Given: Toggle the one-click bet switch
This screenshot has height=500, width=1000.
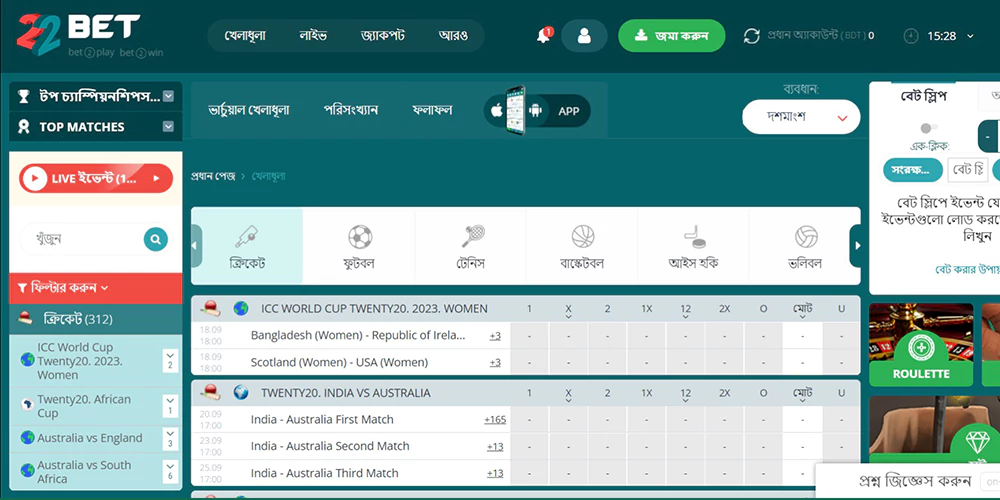Looking at the screenshot, I should point(929,128).
